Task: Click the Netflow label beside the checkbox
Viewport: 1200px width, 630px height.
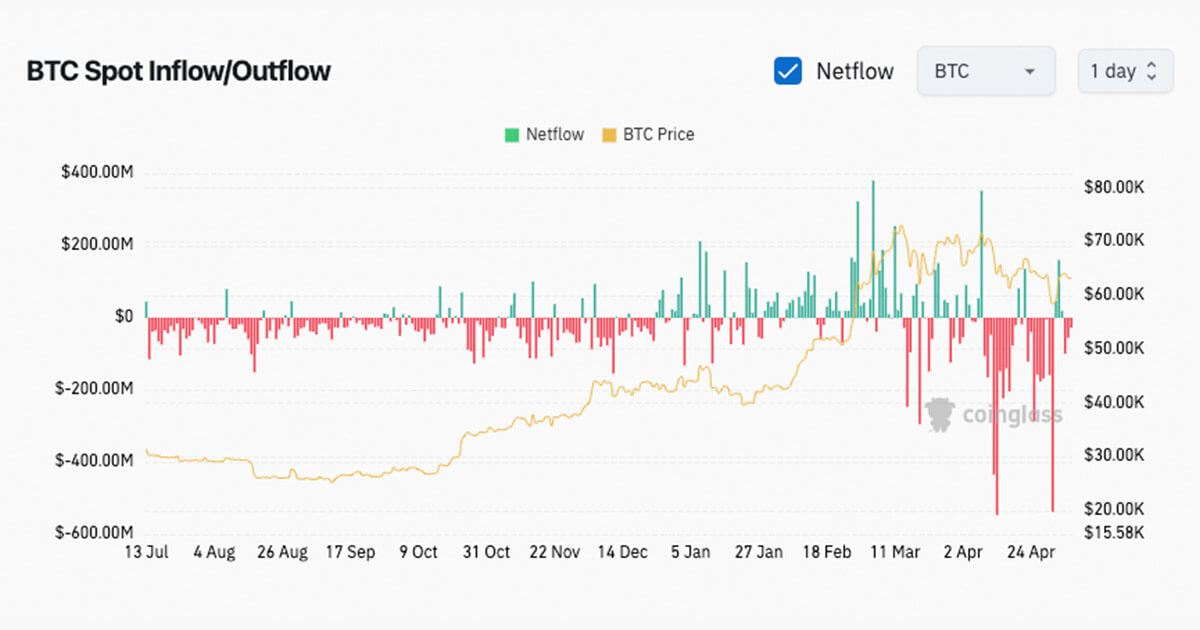Action: [854, 71]
